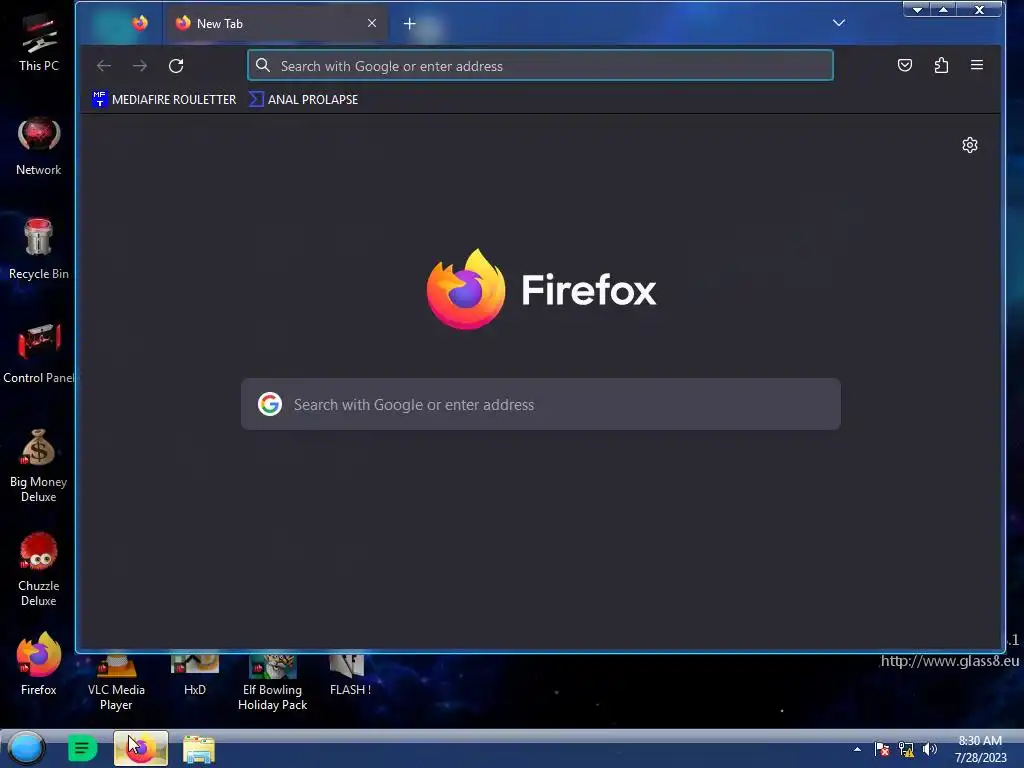
Task: Select Network desktop icon
Action: coord(39,147)
